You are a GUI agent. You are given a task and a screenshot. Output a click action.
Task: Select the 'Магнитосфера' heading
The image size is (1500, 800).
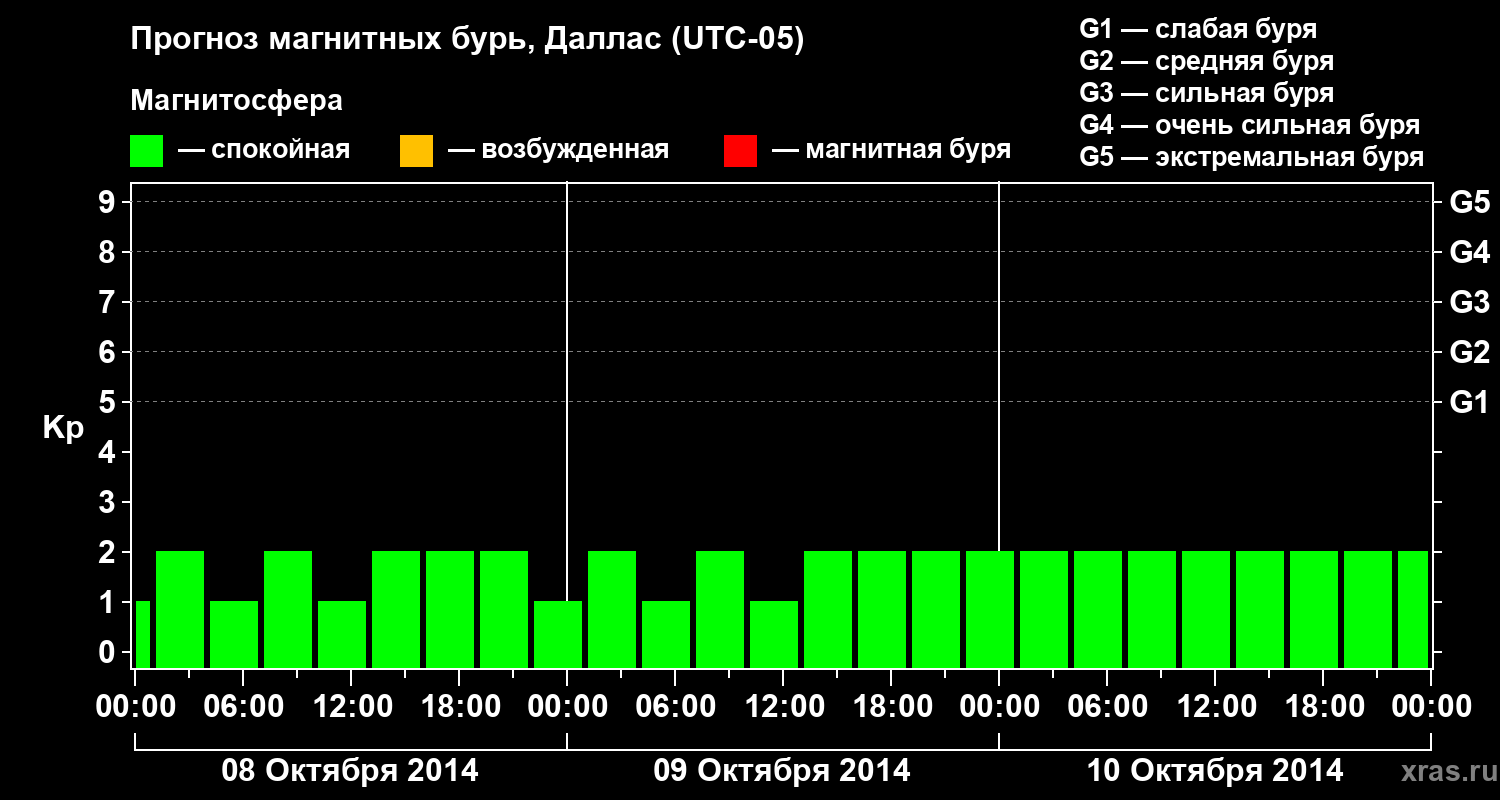(x=236, y=101)
